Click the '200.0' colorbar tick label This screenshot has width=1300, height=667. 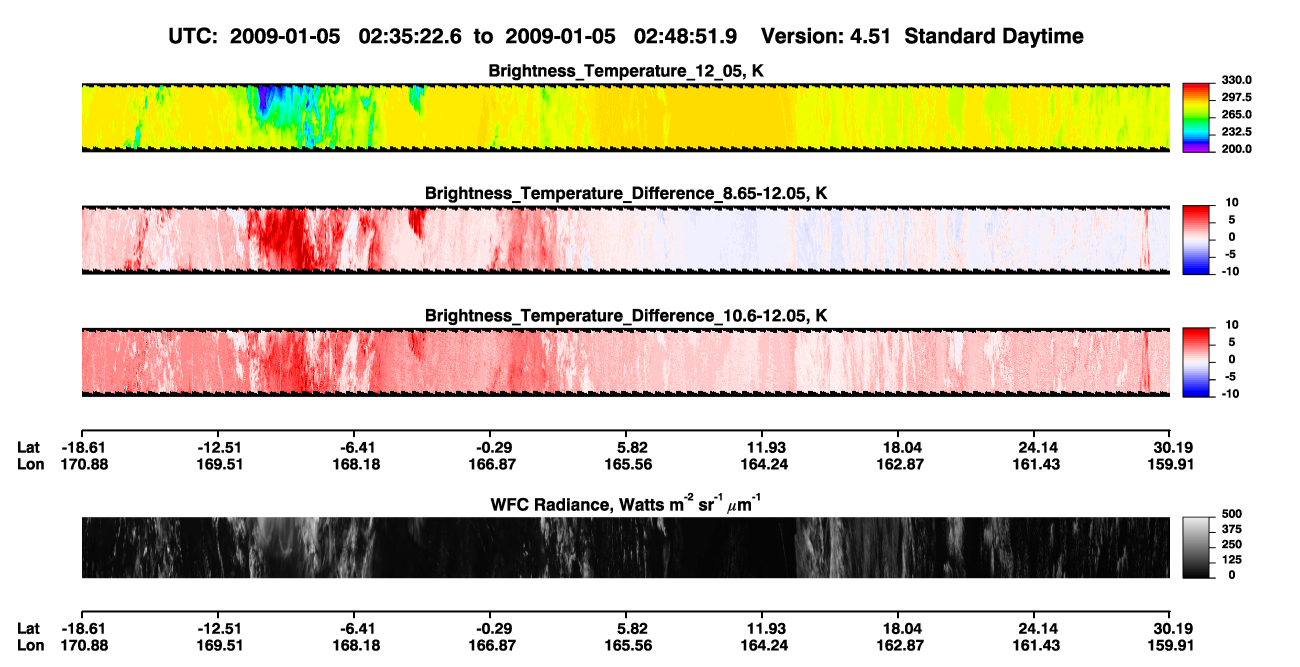click(x=1236, y=149)
